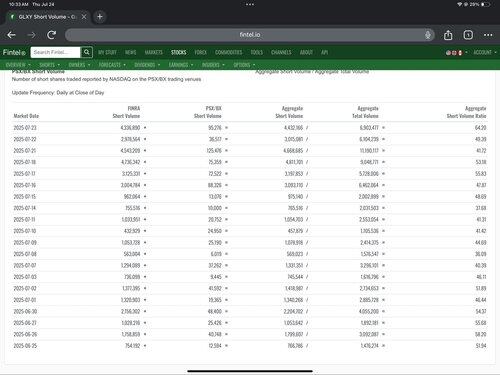
Task: Tap the battery indicator in status bar
Action: pyautogui.click(x=486, y=4)
